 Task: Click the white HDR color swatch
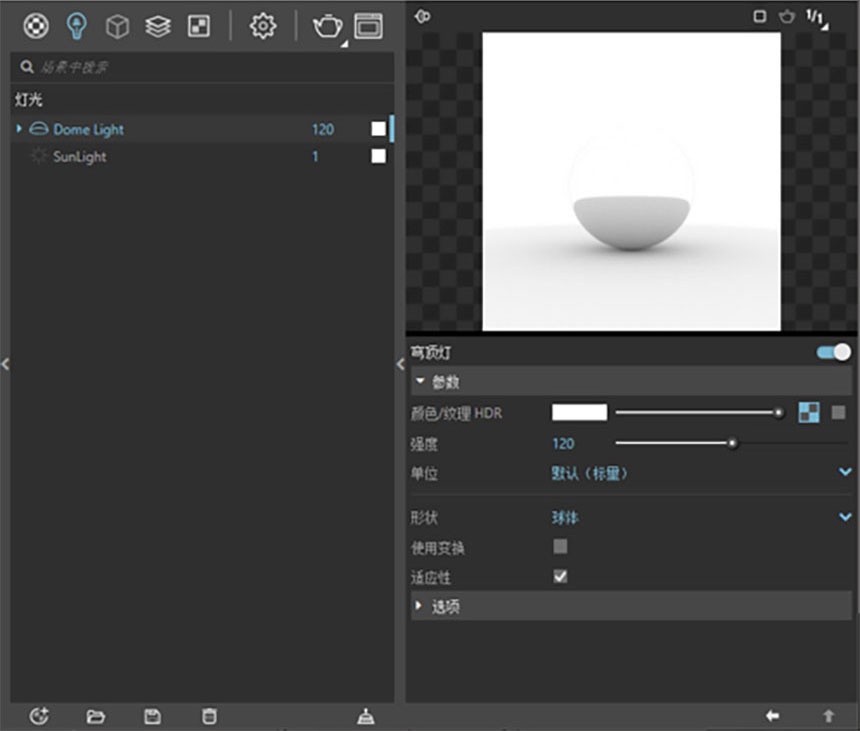point(579,412)
